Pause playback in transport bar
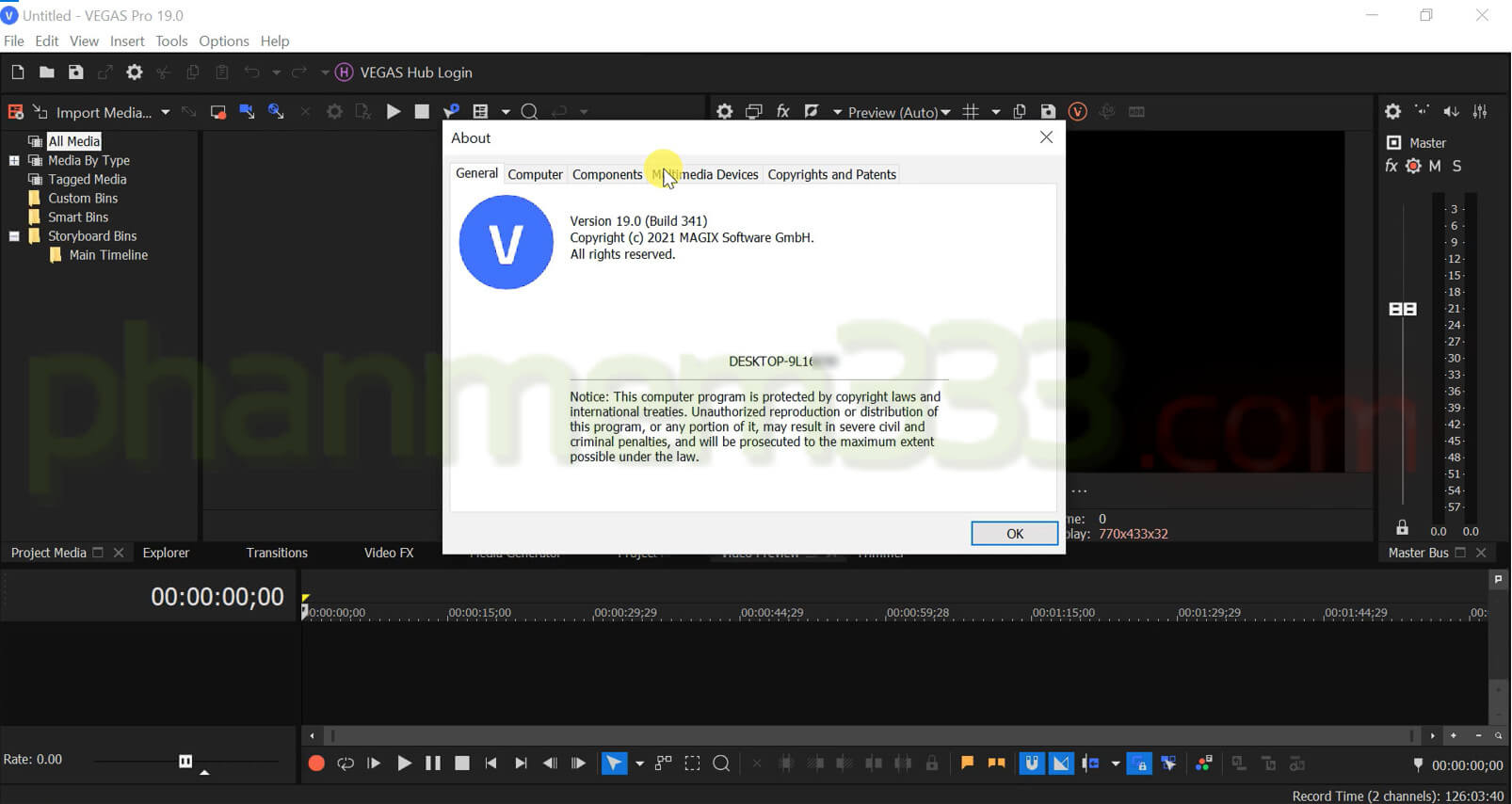The height and width of the screenshot is (804, 1512). pos(432,764)
